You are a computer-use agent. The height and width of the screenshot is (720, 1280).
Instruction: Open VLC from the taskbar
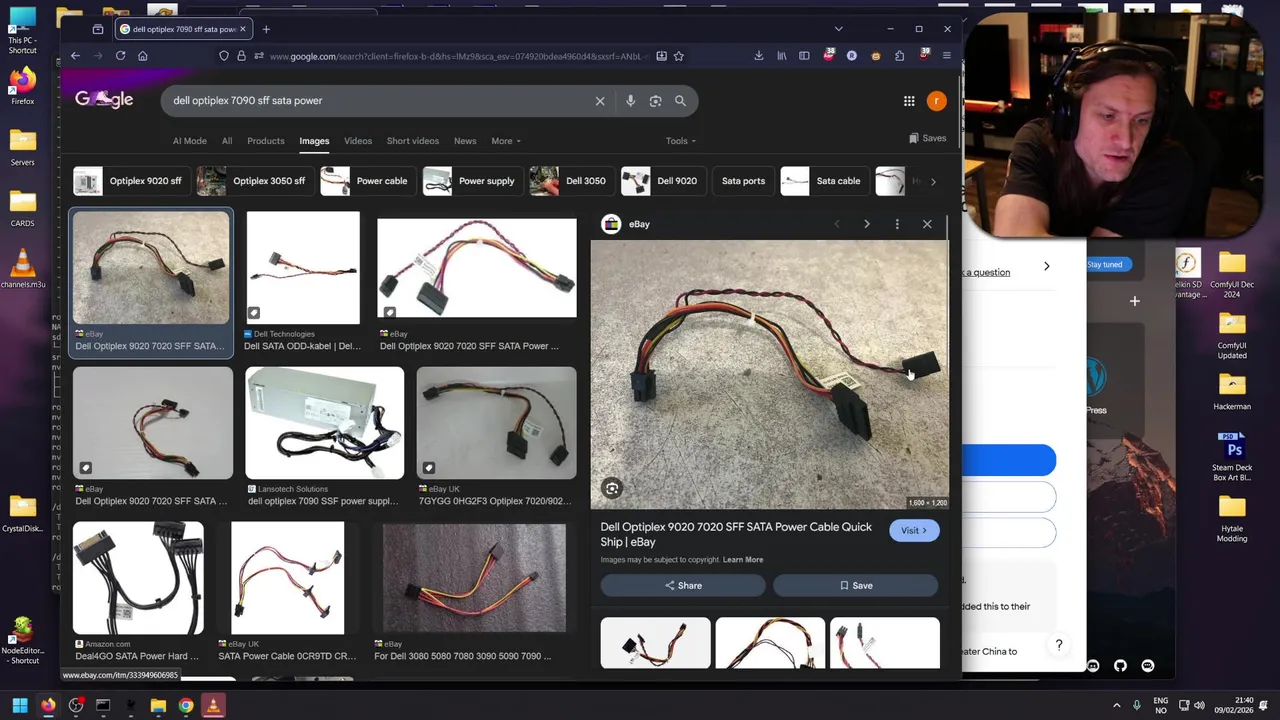pos(212,706)
